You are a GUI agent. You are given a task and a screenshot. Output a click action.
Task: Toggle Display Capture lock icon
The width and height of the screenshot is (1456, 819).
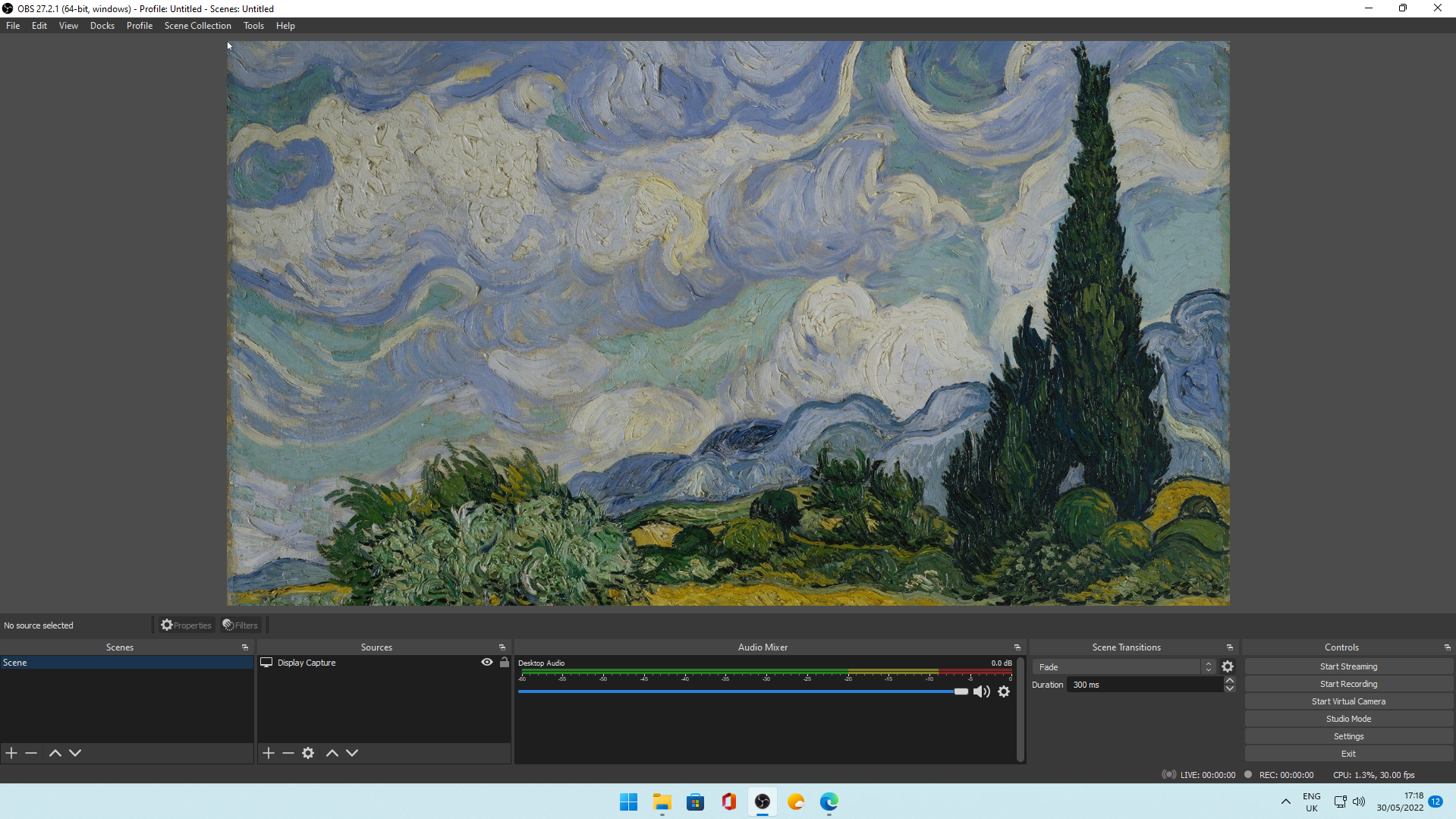point(505,662)
